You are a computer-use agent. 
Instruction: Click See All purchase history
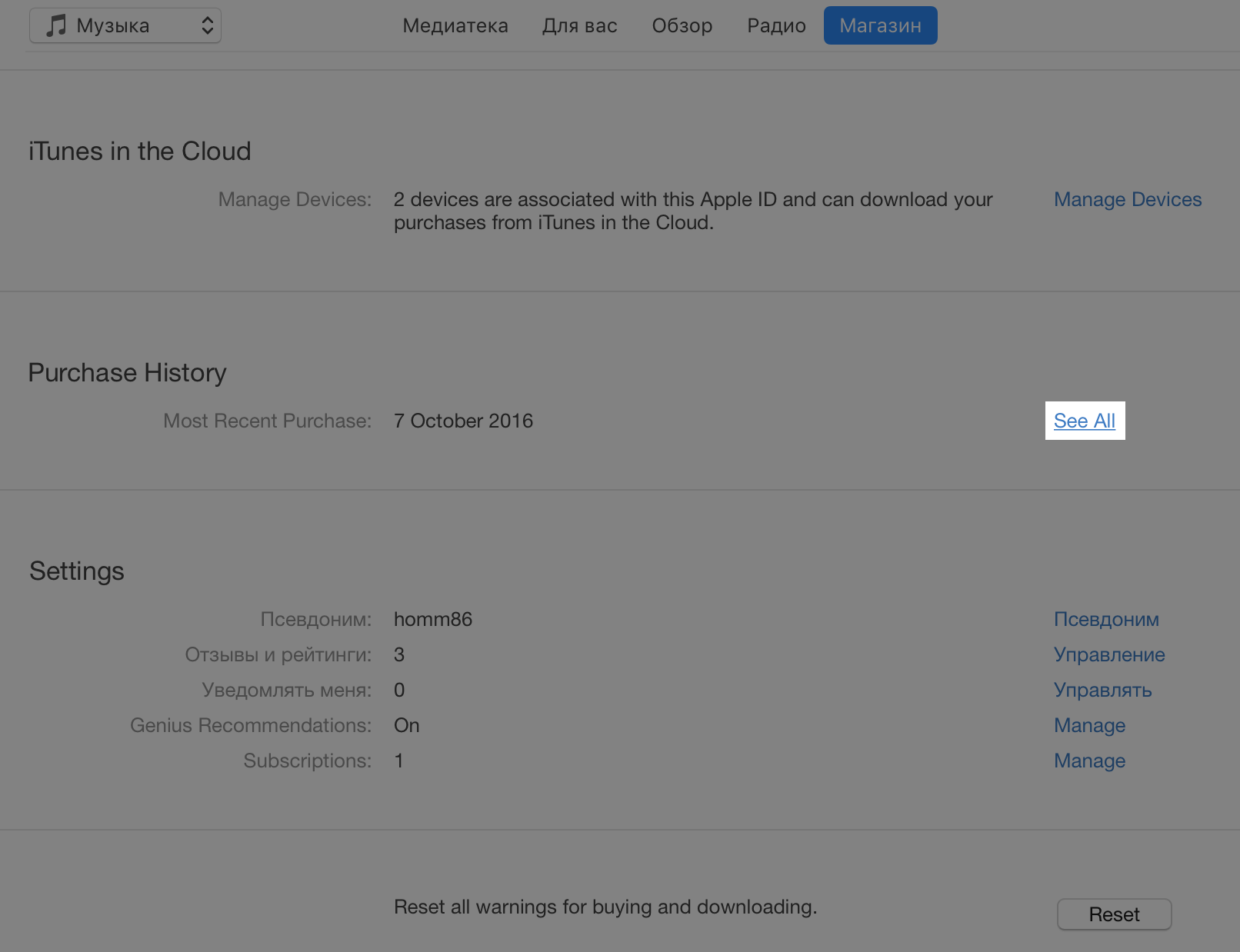pos(1085,421)
